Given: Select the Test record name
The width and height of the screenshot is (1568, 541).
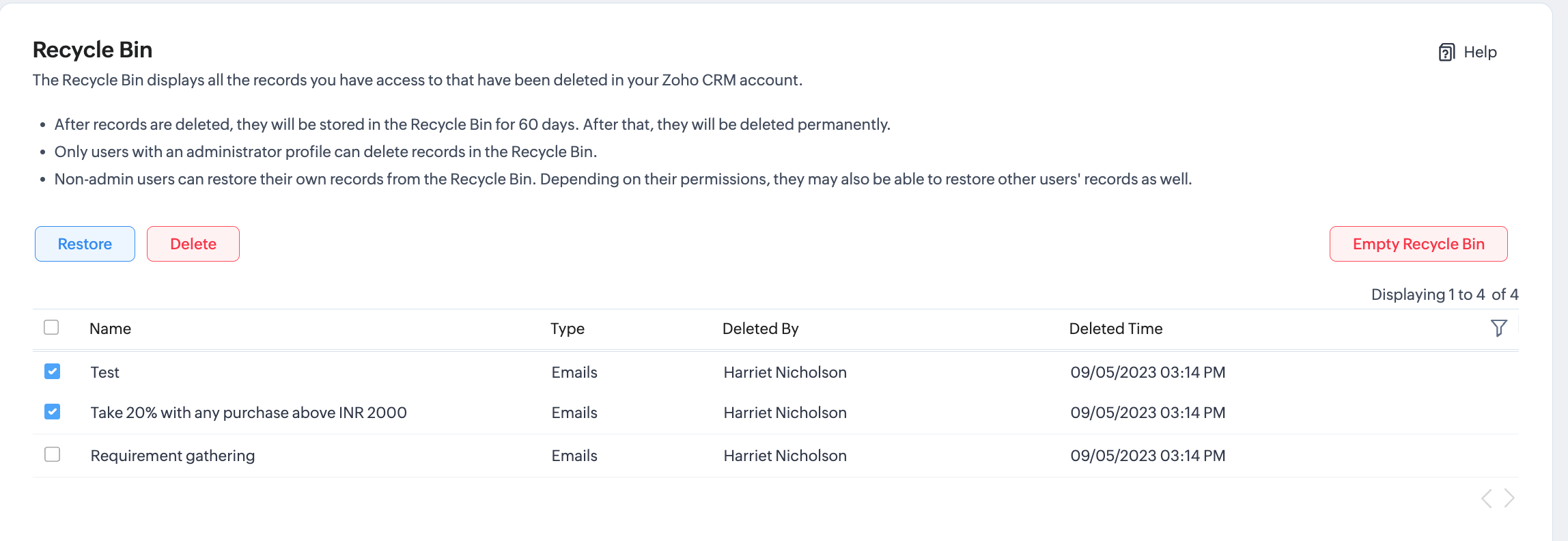Looking at the screenshot, I should click(105, 372).
